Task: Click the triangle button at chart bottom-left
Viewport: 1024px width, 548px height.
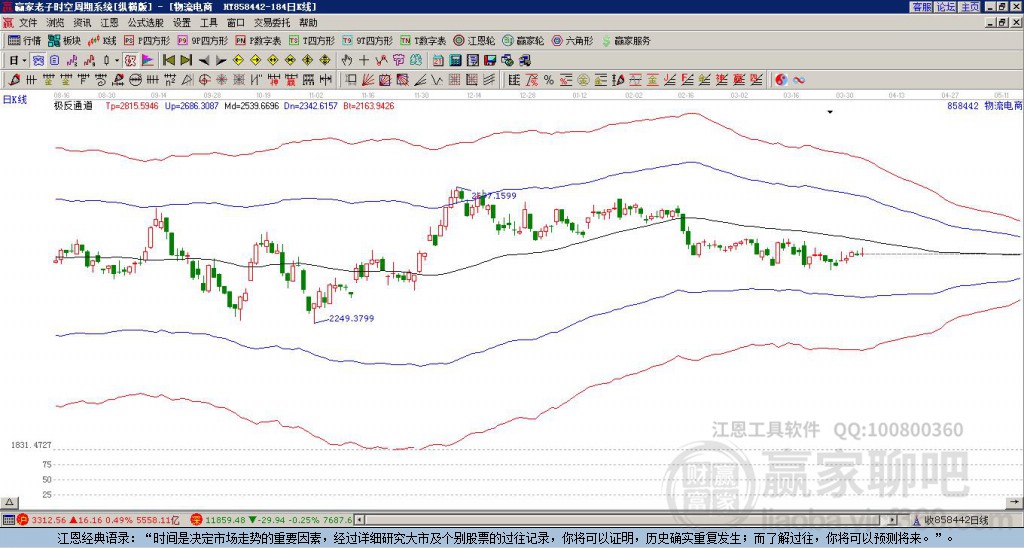Action: [x=9, y=502]
